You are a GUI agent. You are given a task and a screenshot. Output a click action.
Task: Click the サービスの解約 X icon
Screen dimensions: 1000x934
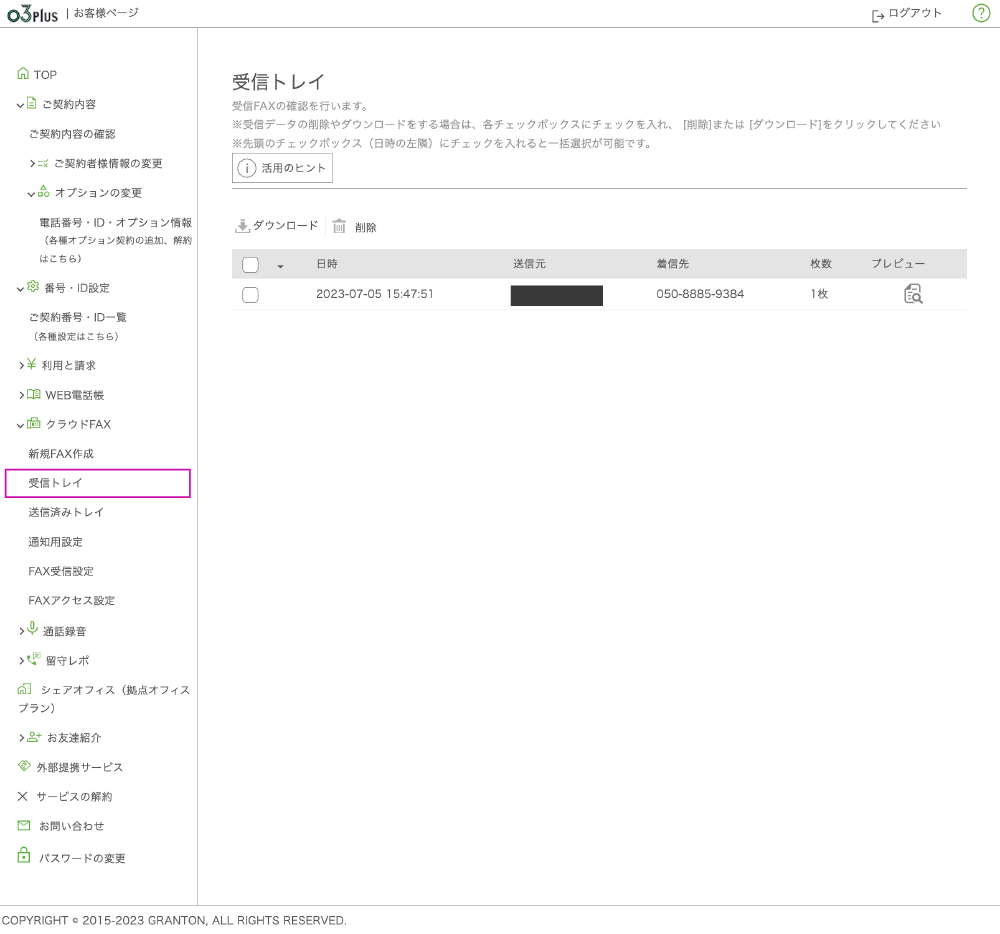point(22,796)
